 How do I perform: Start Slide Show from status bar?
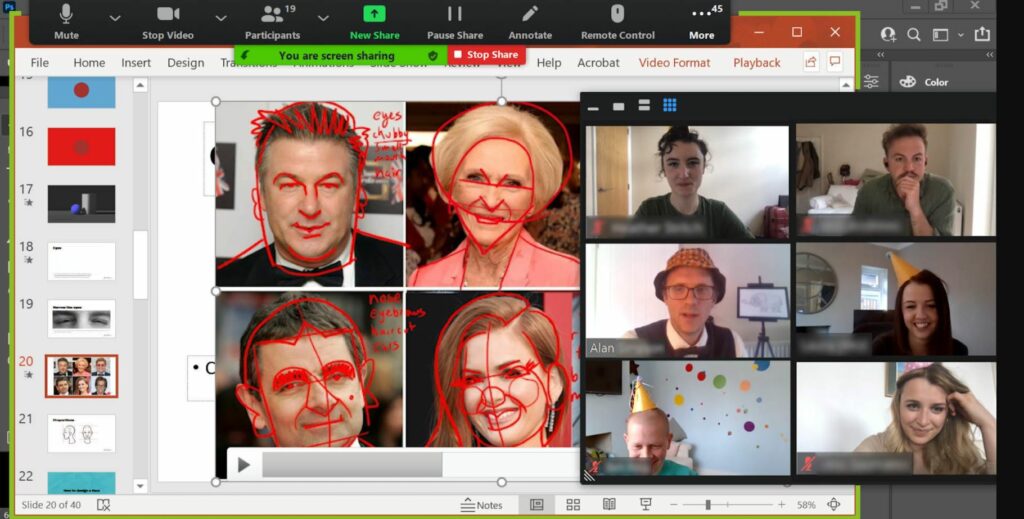click(x=646, y=504)
